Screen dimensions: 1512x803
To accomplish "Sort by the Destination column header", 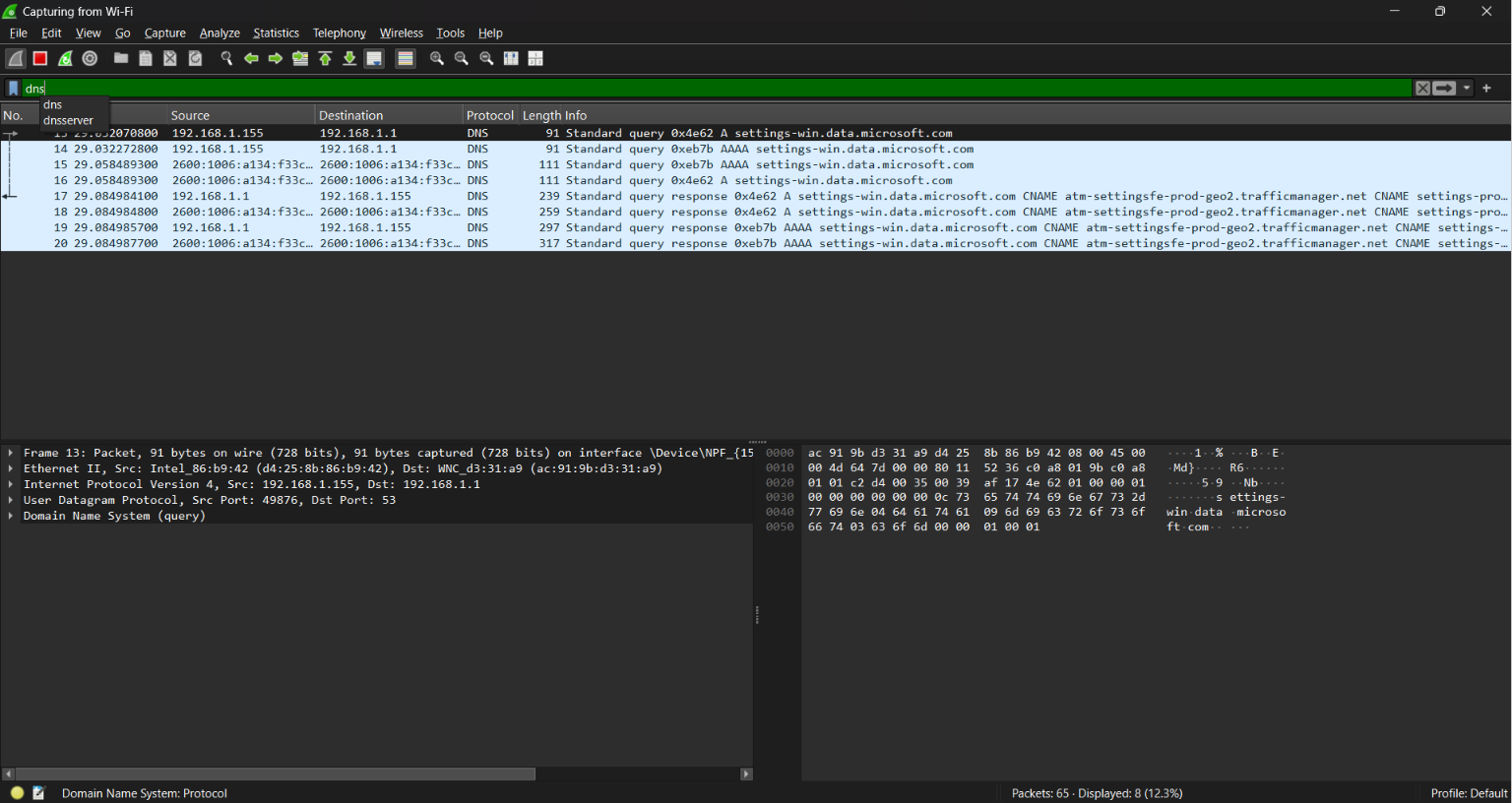I will [388, 115].
